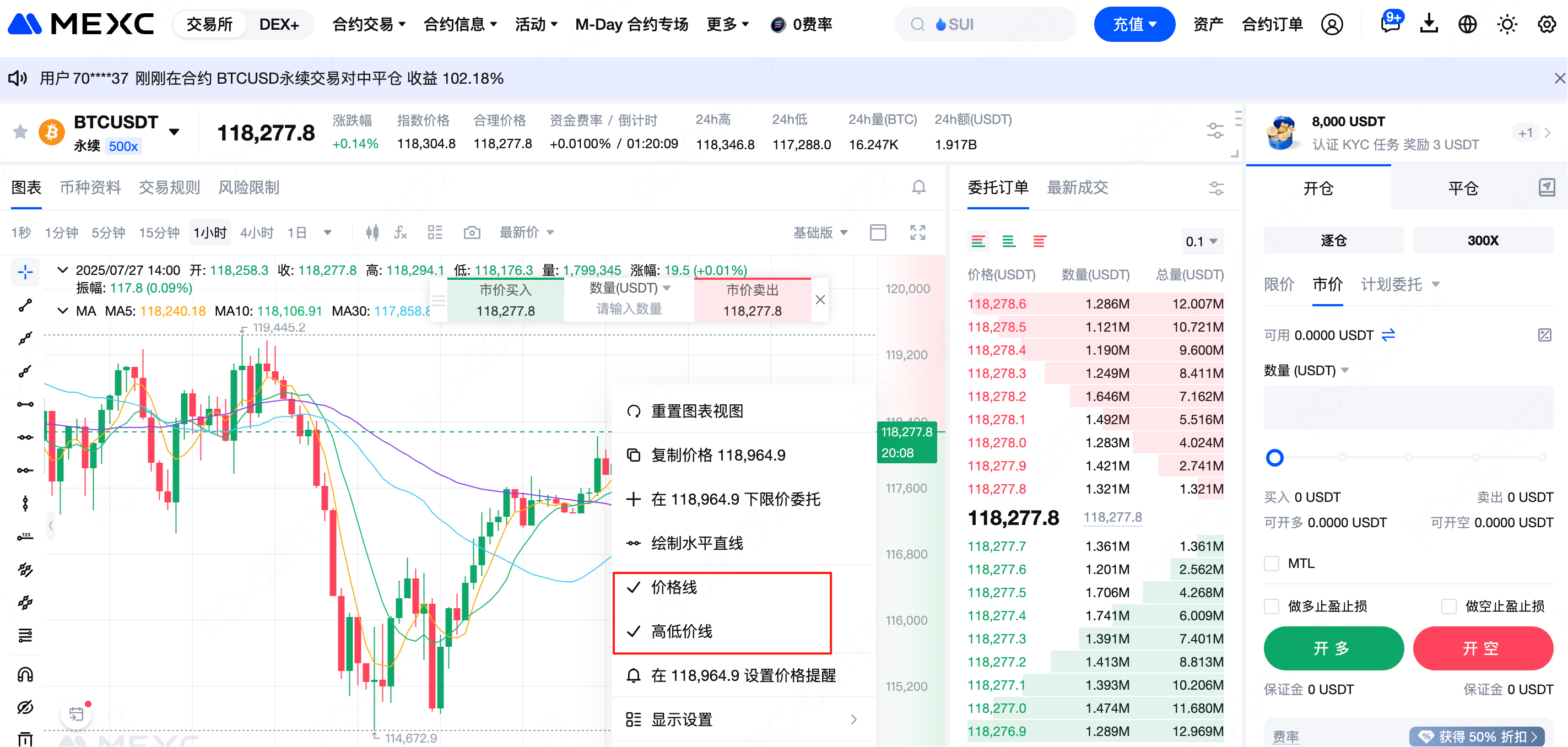The image size is (1568, 747).
Task: Click the position size slider handle
Action: [x=1274, y=457]
